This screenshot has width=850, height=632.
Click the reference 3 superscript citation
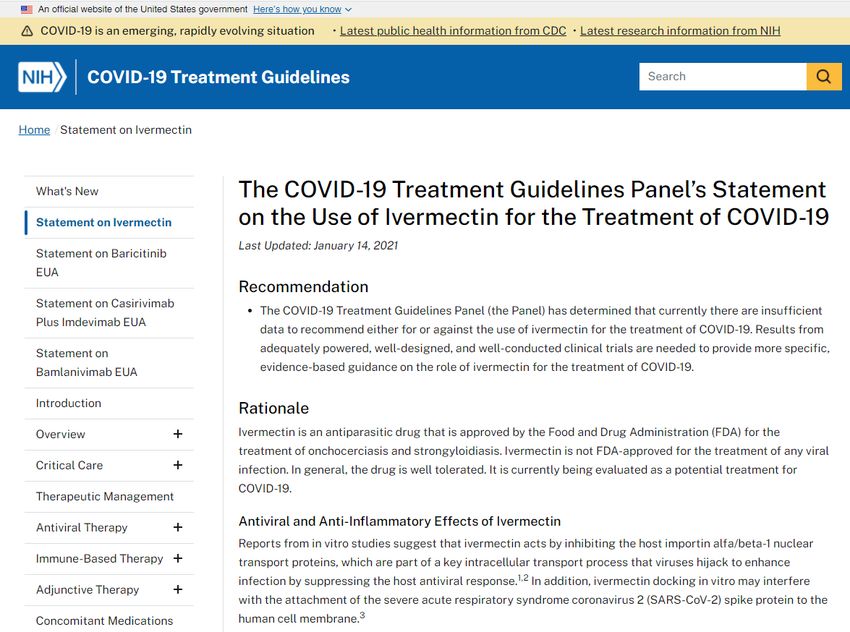[x=363, y=615]
